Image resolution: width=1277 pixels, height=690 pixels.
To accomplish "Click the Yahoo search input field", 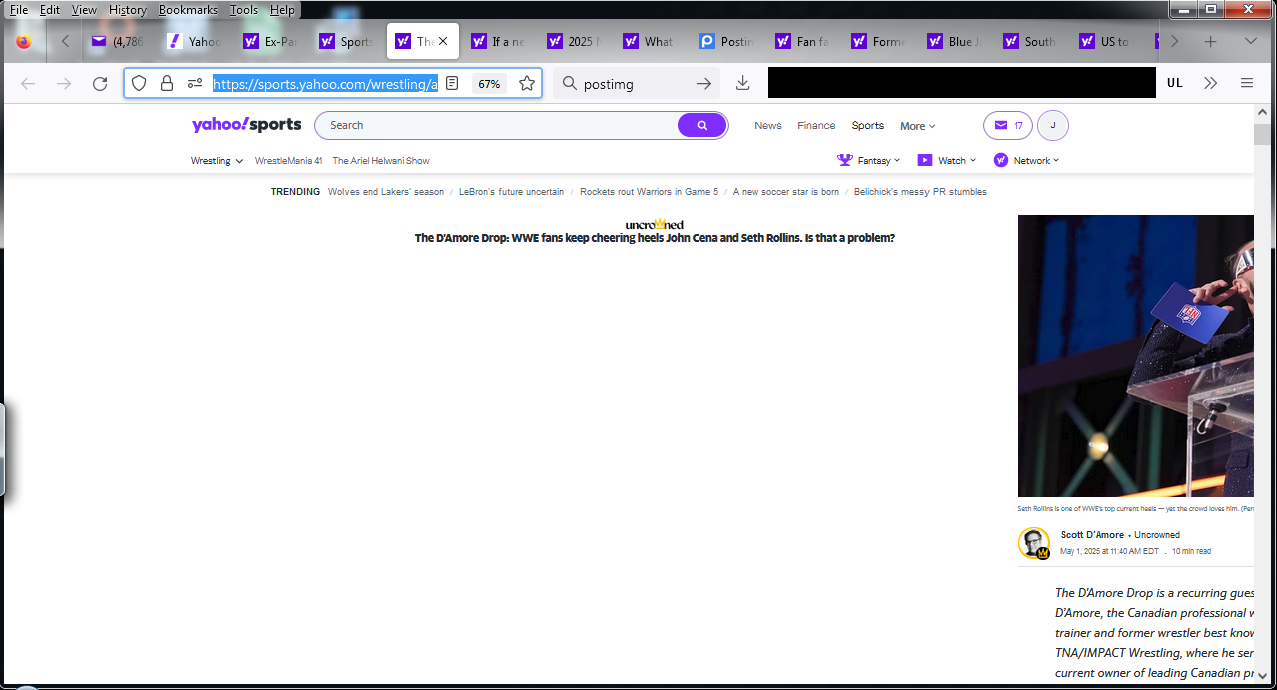I will [496, 125].
